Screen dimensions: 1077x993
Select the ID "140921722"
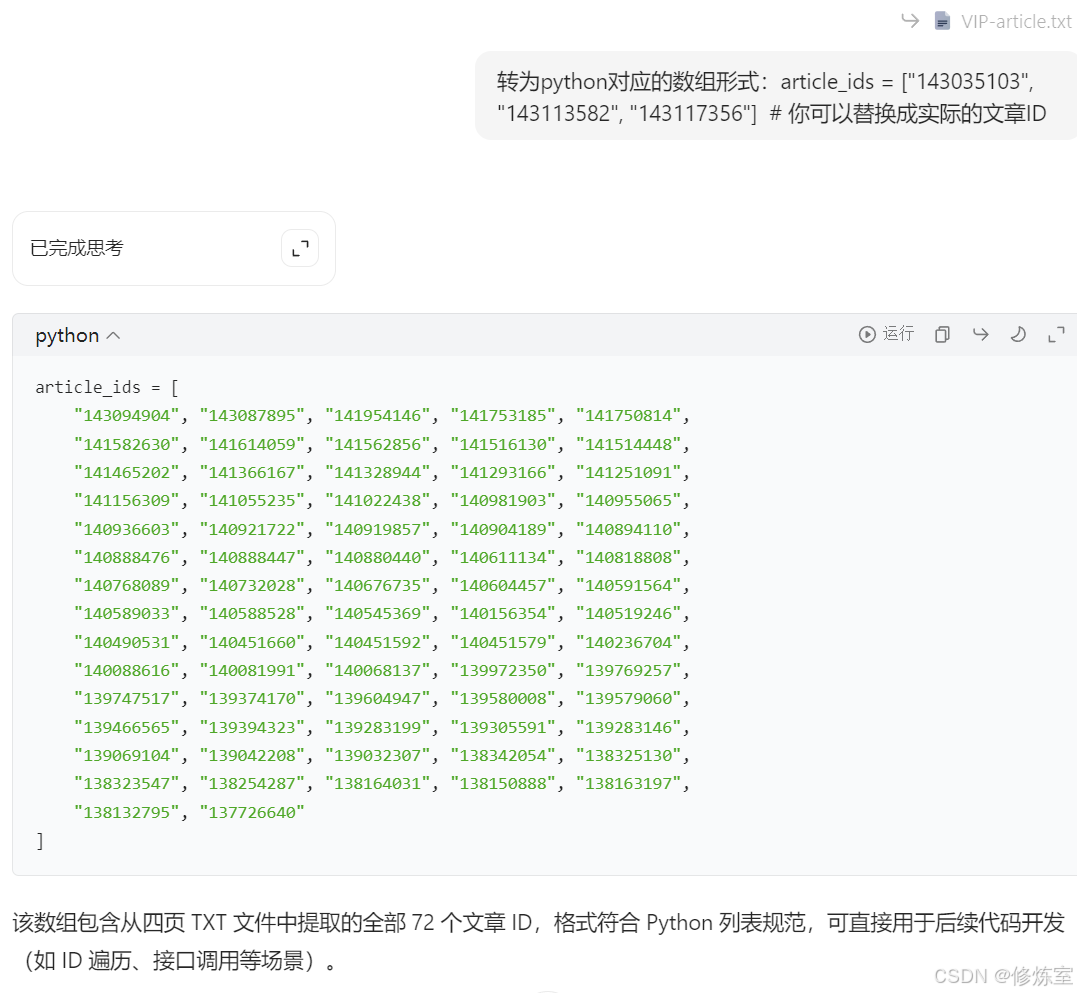click(253, 529)
